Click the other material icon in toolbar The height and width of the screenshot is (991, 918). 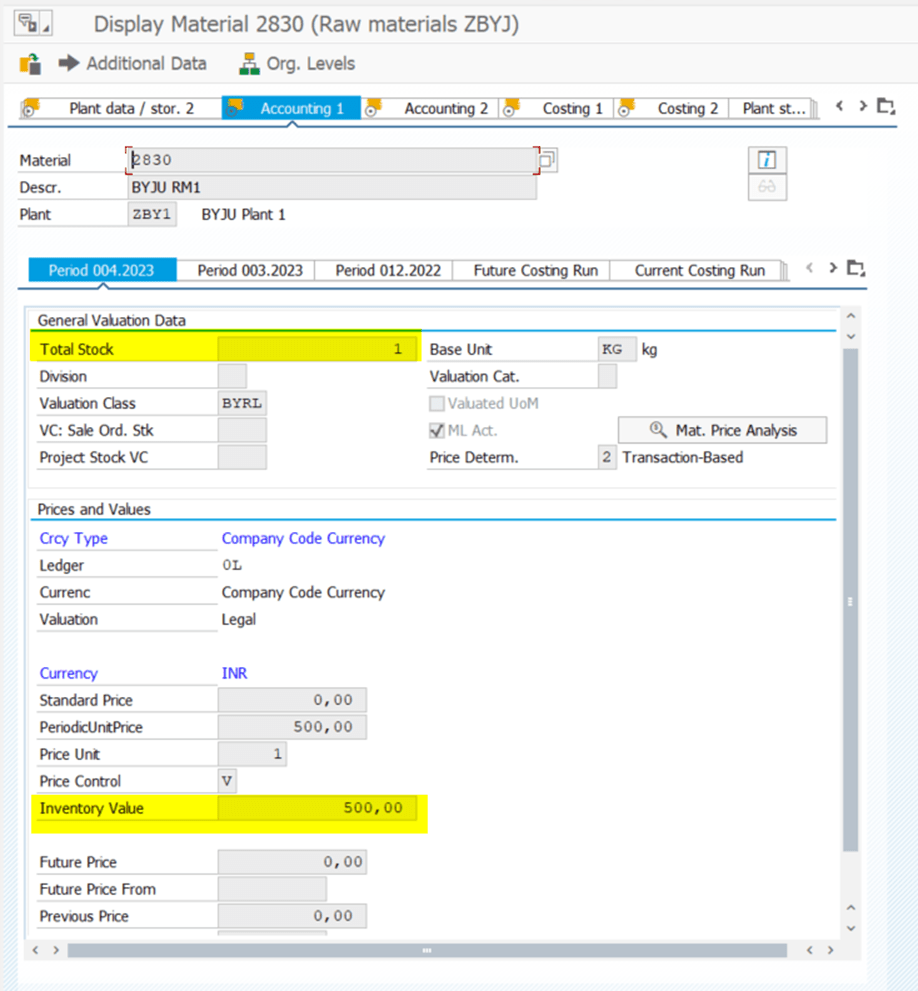pyautogui.click(x=30, y=64)
